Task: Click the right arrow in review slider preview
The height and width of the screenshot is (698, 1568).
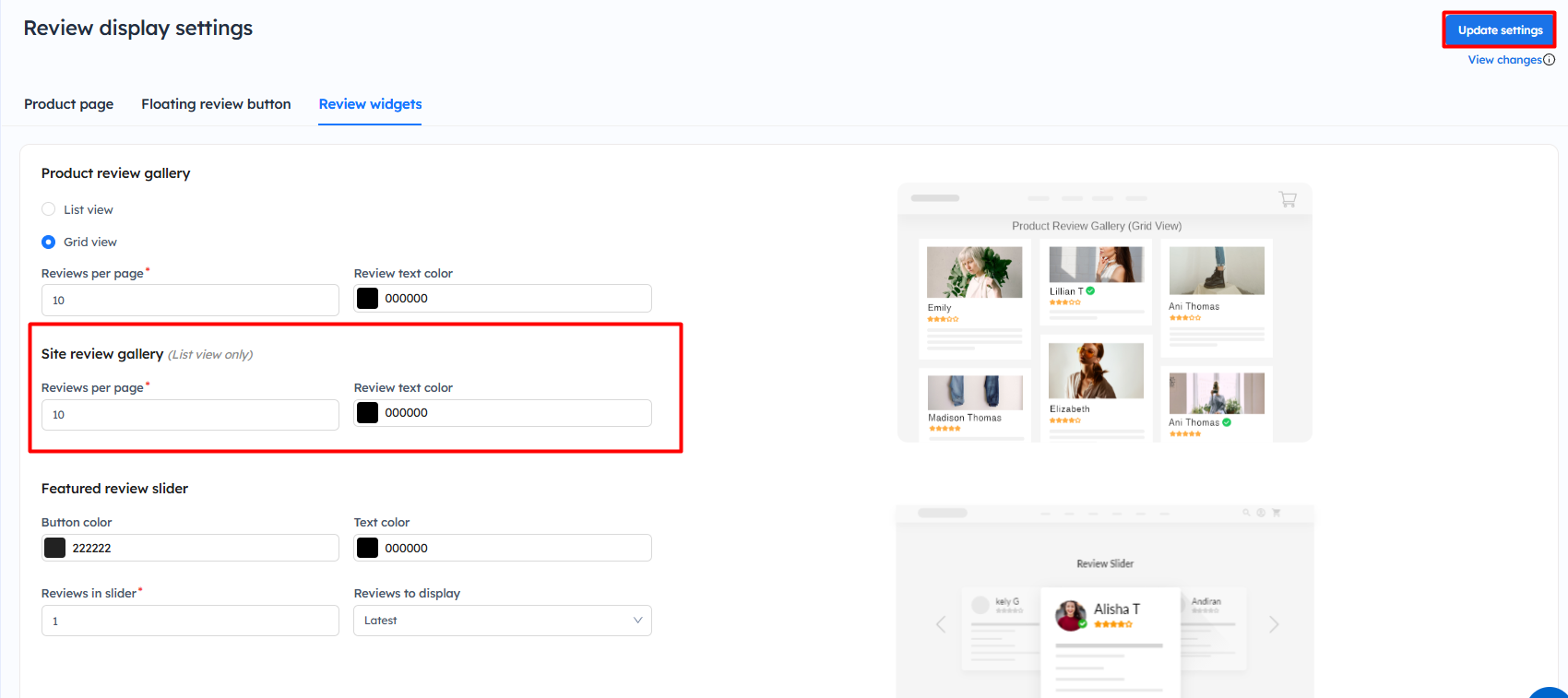Action: click(1274, 624)
